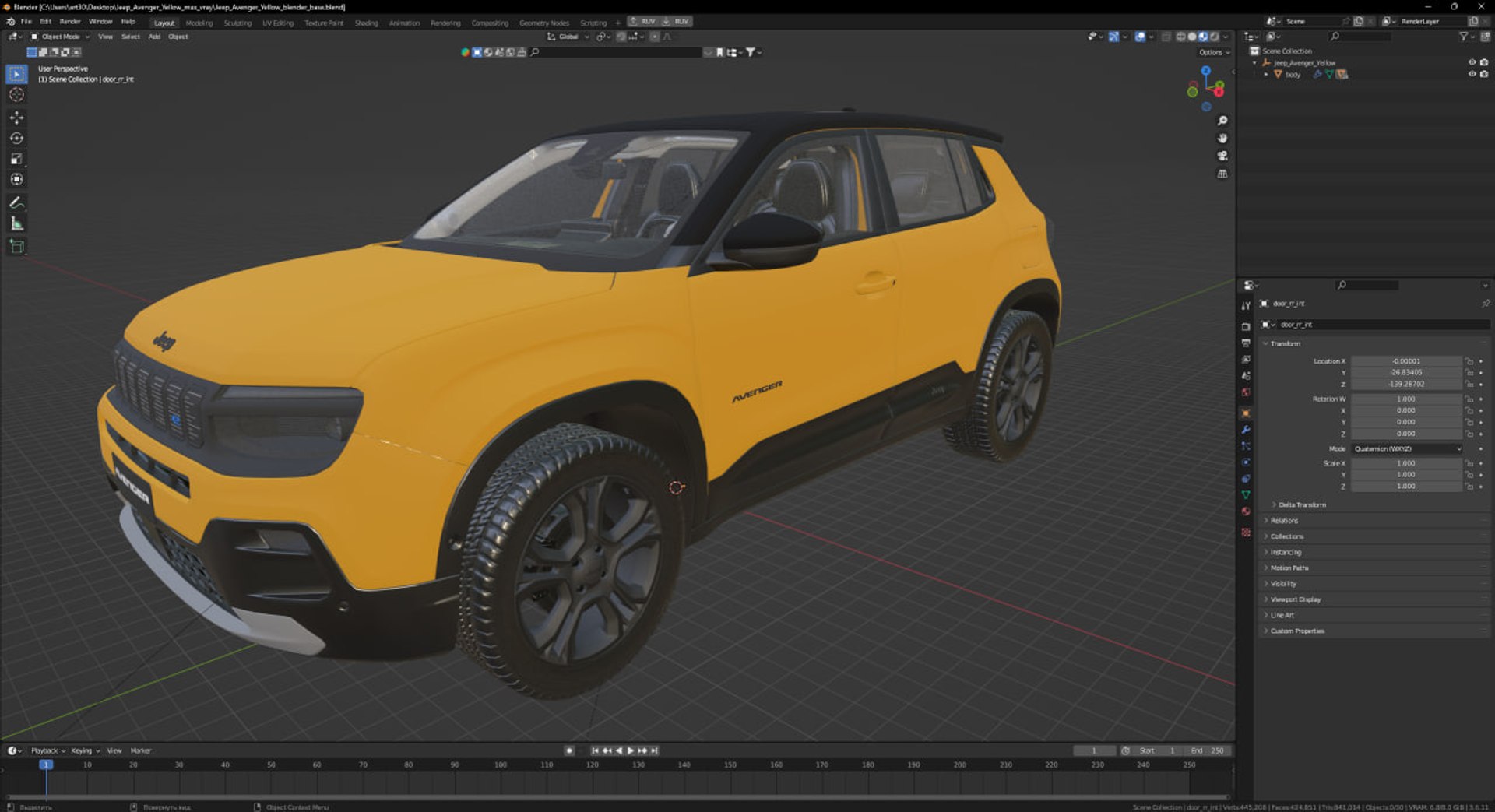1495x812 pixels.
Task: Click the play animation button
Action: [x=631, y=751]
